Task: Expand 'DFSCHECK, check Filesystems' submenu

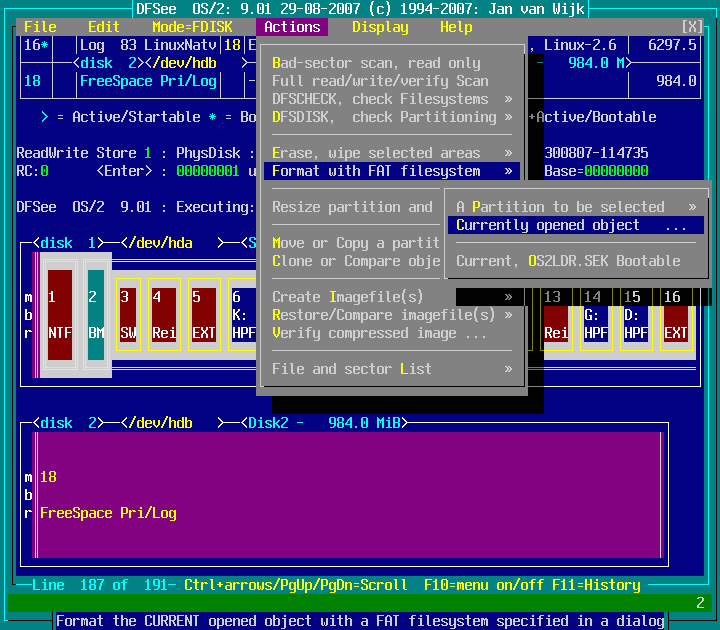Action: (x=392, y=99)
